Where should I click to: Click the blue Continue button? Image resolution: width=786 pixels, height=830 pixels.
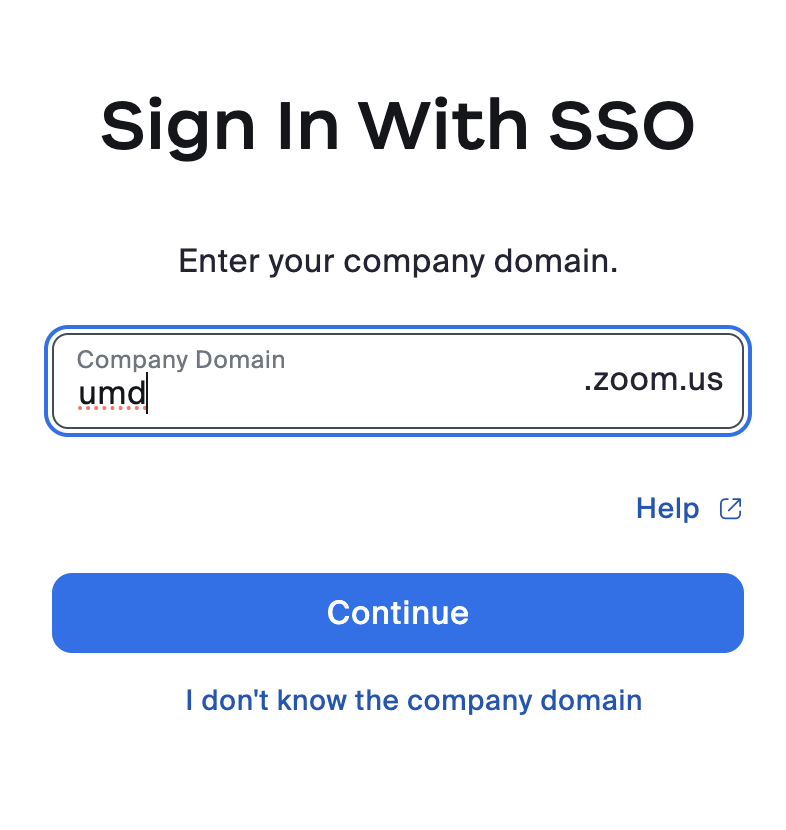pyautogui.click(x=397, y=612)
